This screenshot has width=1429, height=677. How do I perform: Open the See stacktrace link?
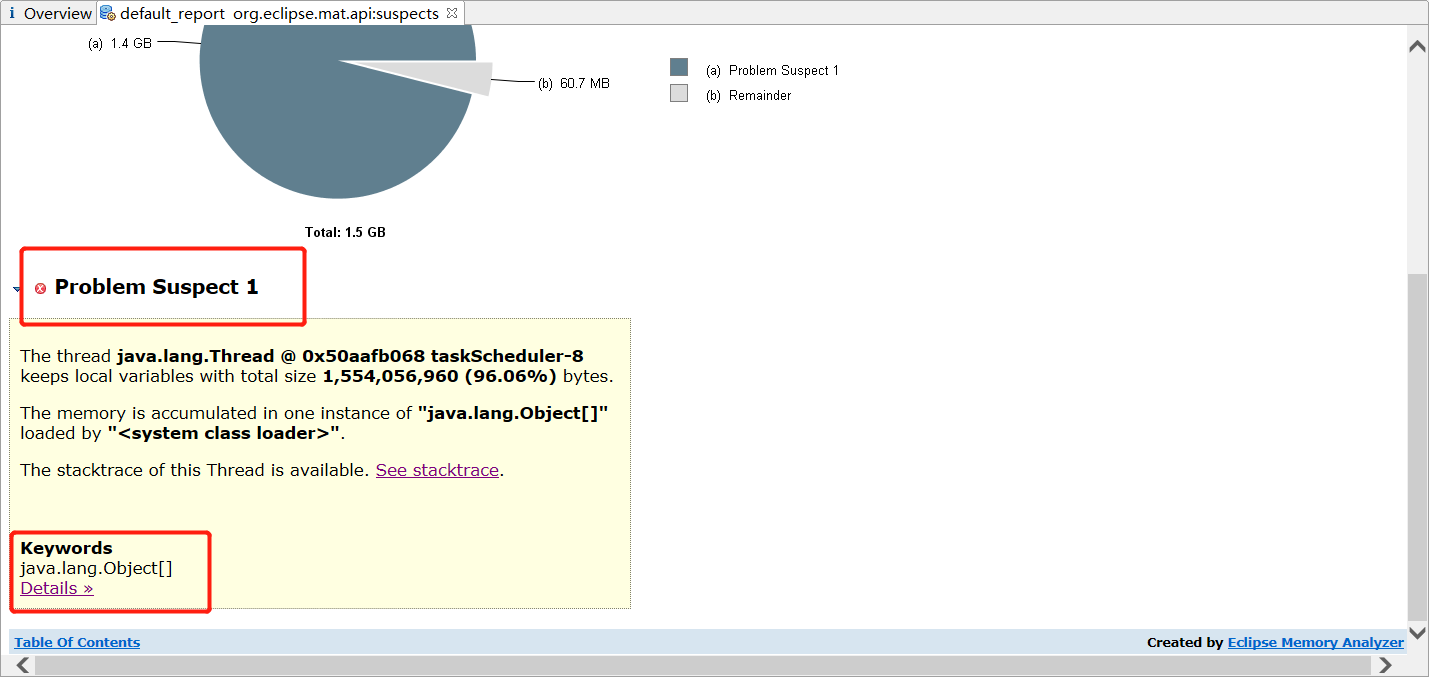coord(437,470)
